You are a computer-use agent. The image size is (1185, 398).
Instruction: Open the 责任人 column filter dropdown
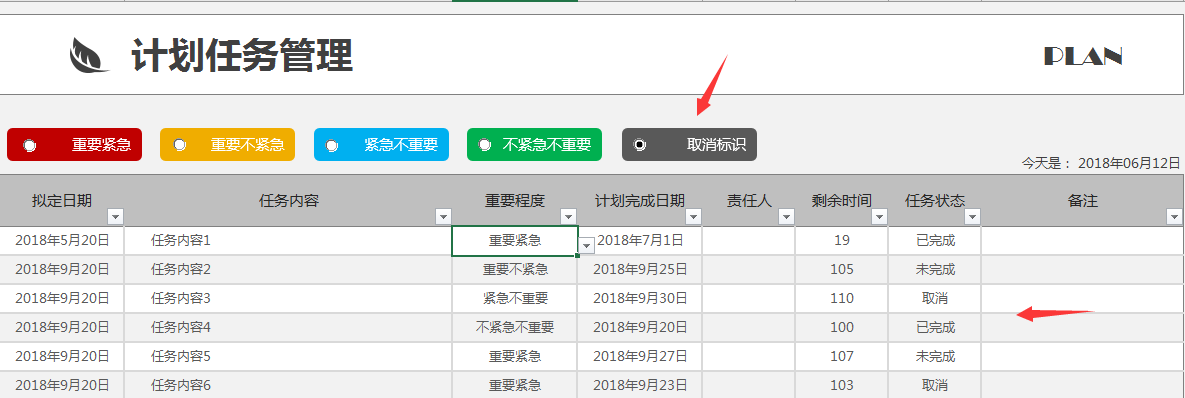coord(786,217)
